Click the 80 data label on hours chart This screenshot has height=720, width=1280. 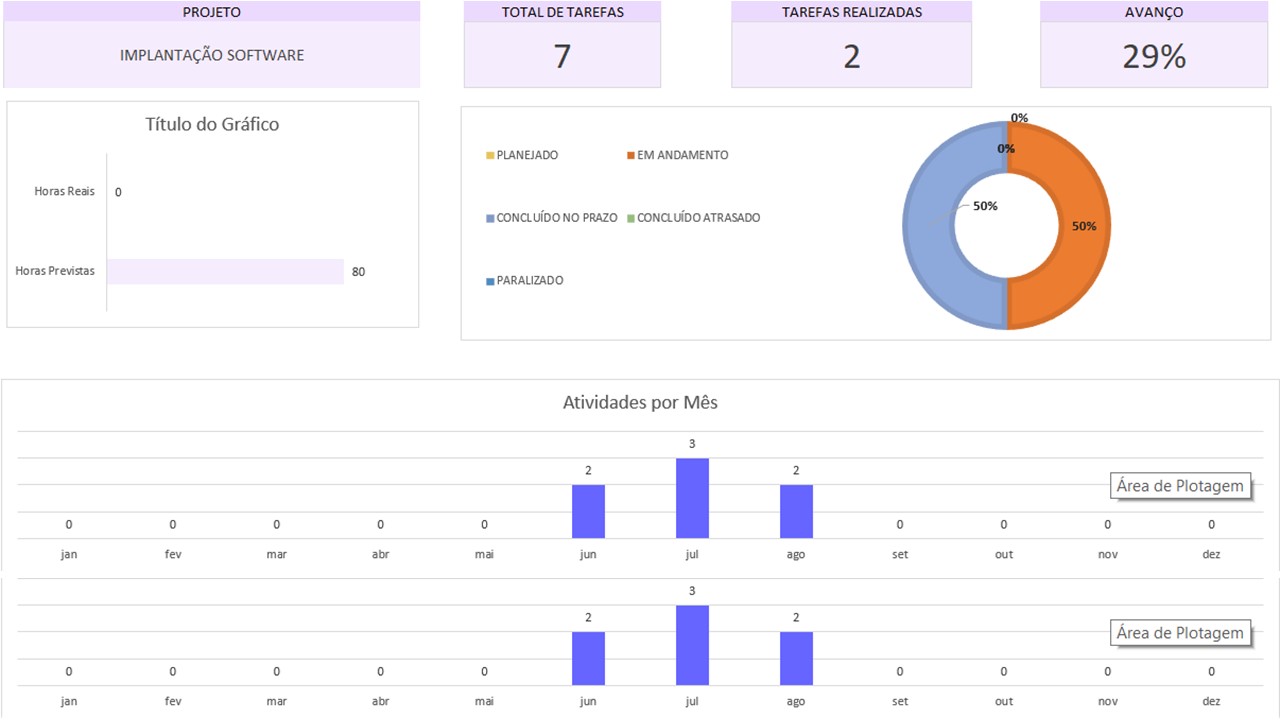(x=358, y=271)
